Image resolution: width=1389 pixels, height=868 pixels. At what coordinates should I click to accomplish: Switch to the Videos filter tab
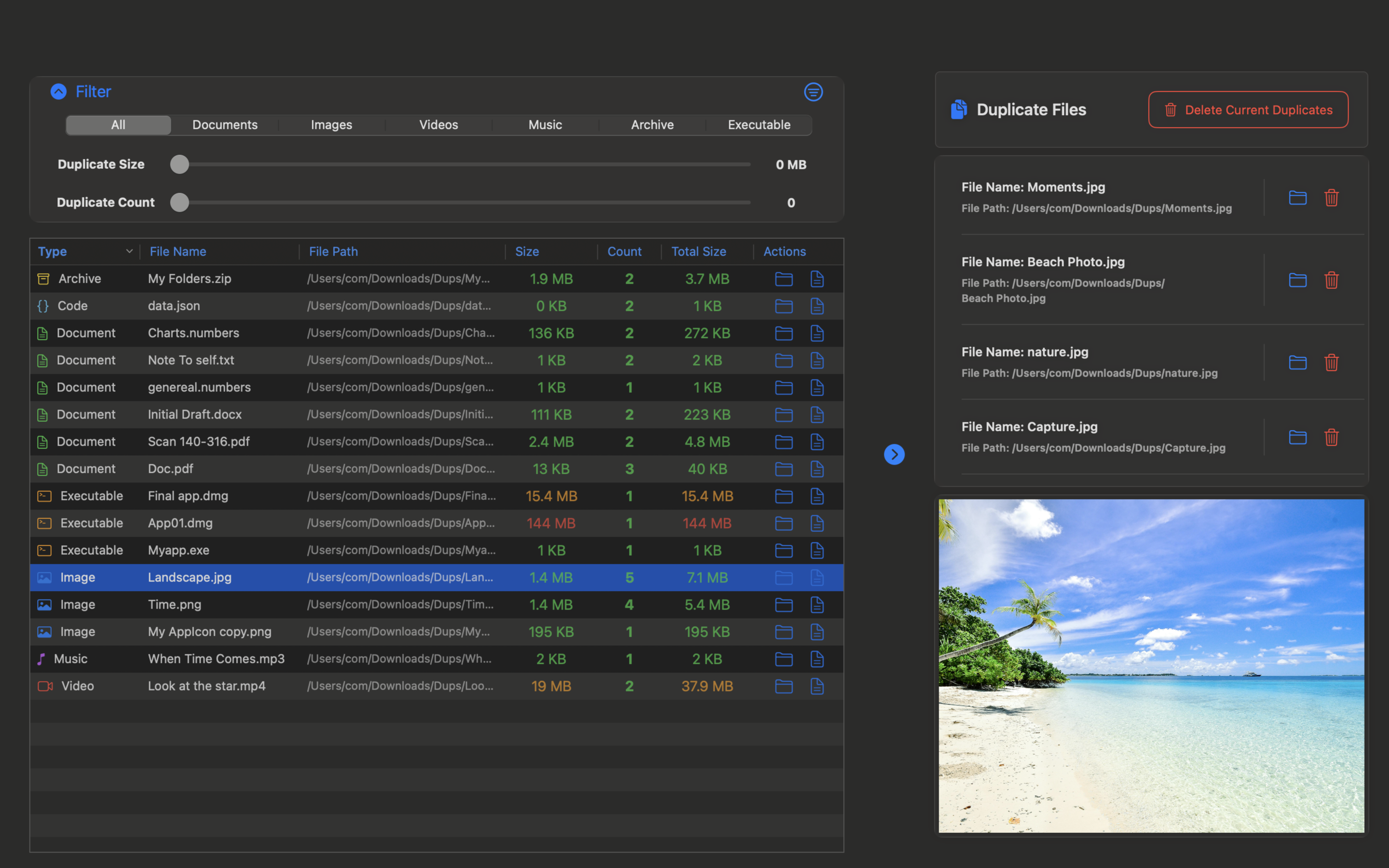438,124
